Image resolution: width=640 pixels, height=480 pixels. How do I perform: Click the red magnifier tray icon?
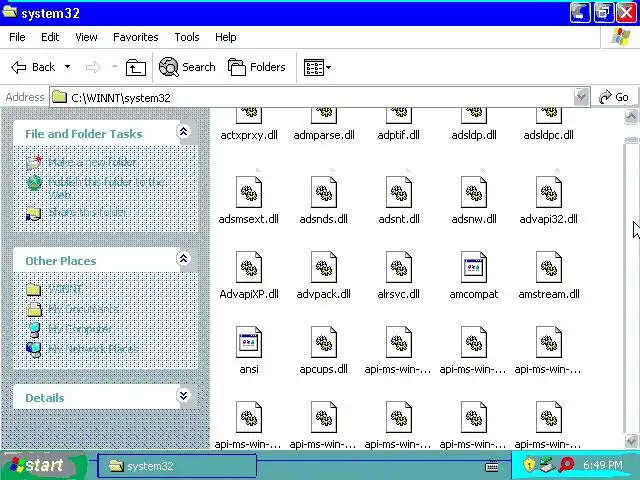567,464
